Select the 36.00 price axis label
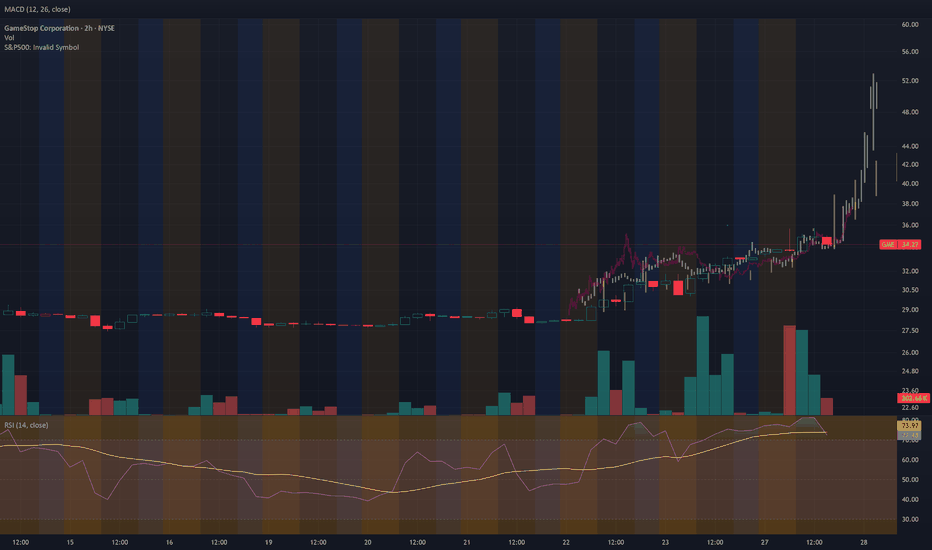 [909, 225]
